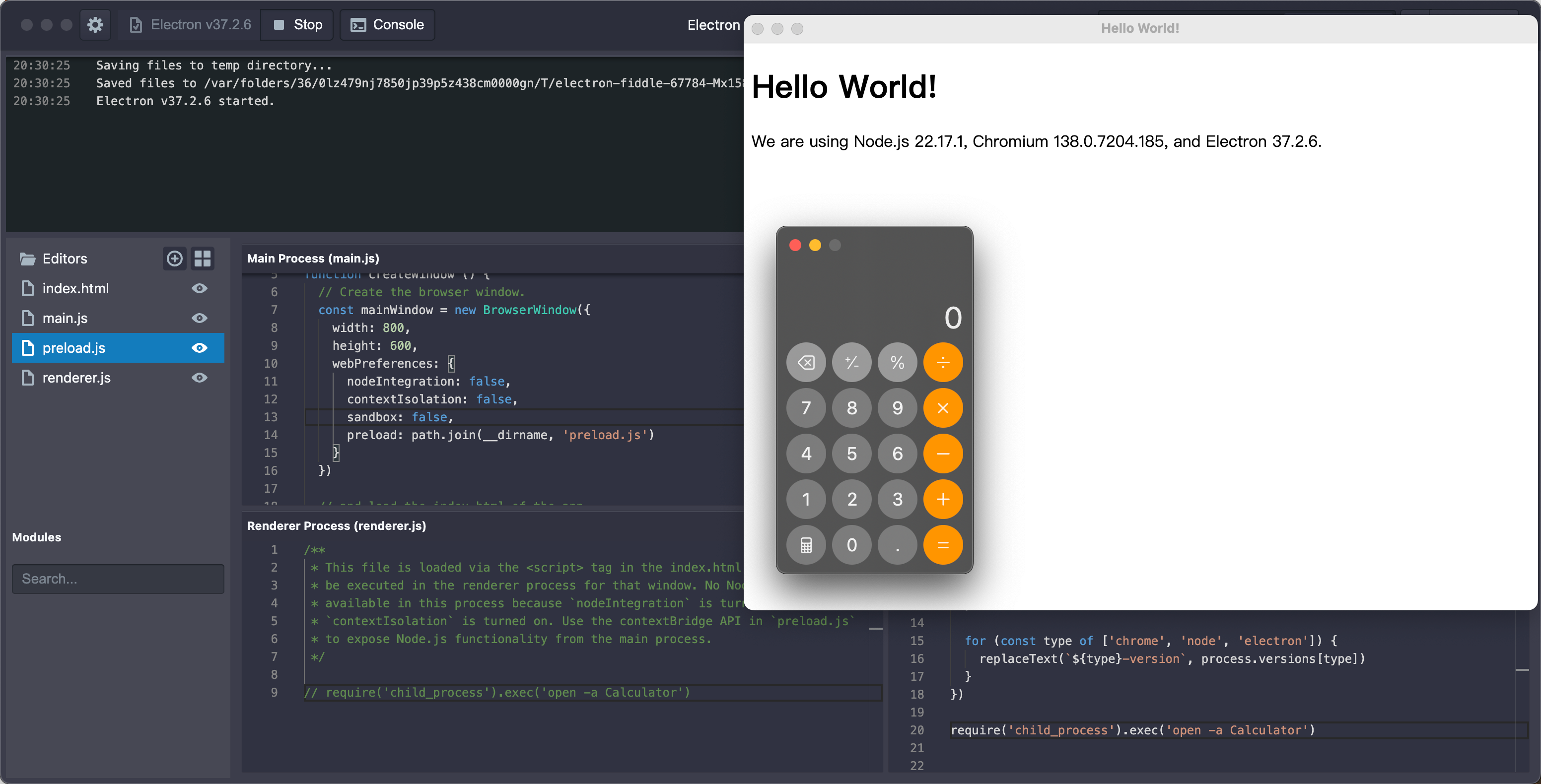Screen dimensions: 1541x784
Task: Click the 'Saving files to temp directory...' log line
Action: point(213,65)
